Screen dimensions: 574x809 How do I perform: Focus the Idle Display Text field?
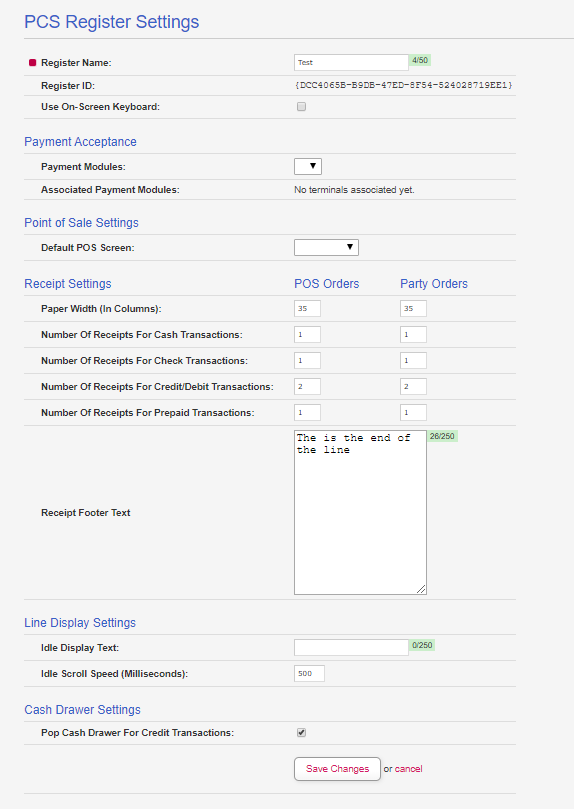[351, 648]
